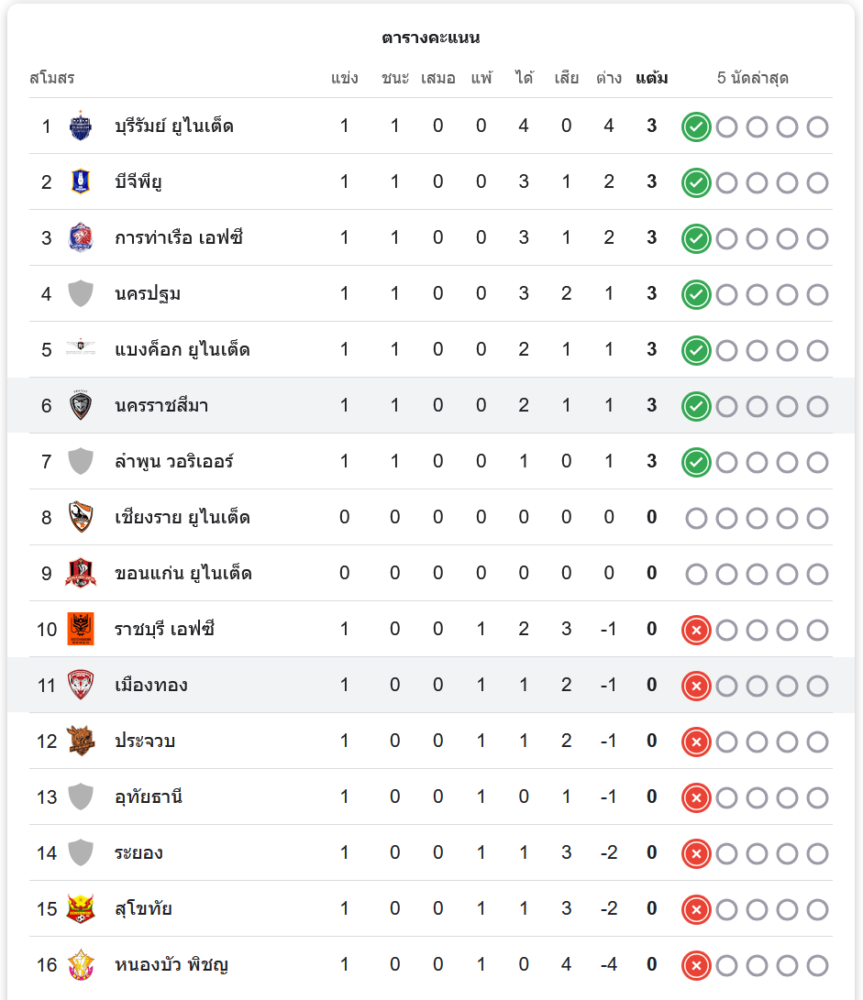Click Buriram United's green win indicator
Viewport: 863px width, 1000px height.
coord(696,126)
